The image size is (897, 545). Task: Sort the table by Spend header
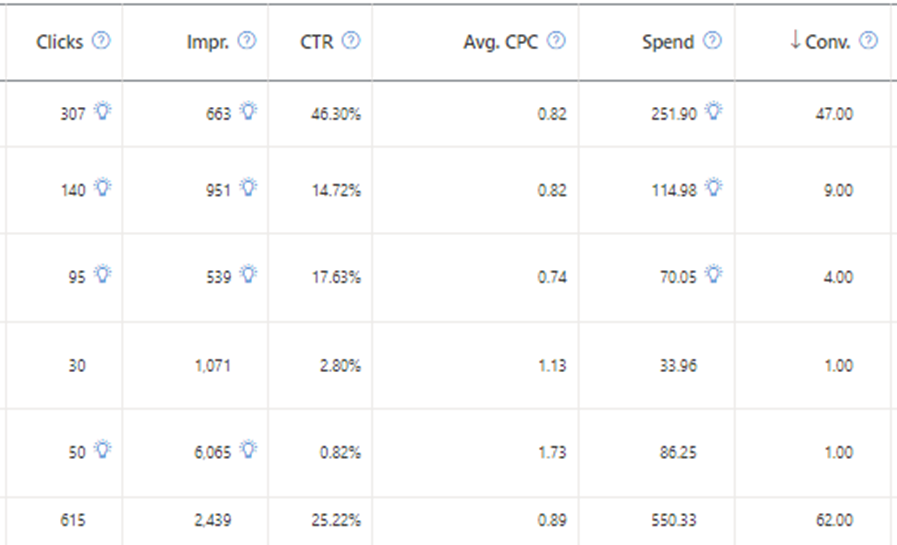667,42
